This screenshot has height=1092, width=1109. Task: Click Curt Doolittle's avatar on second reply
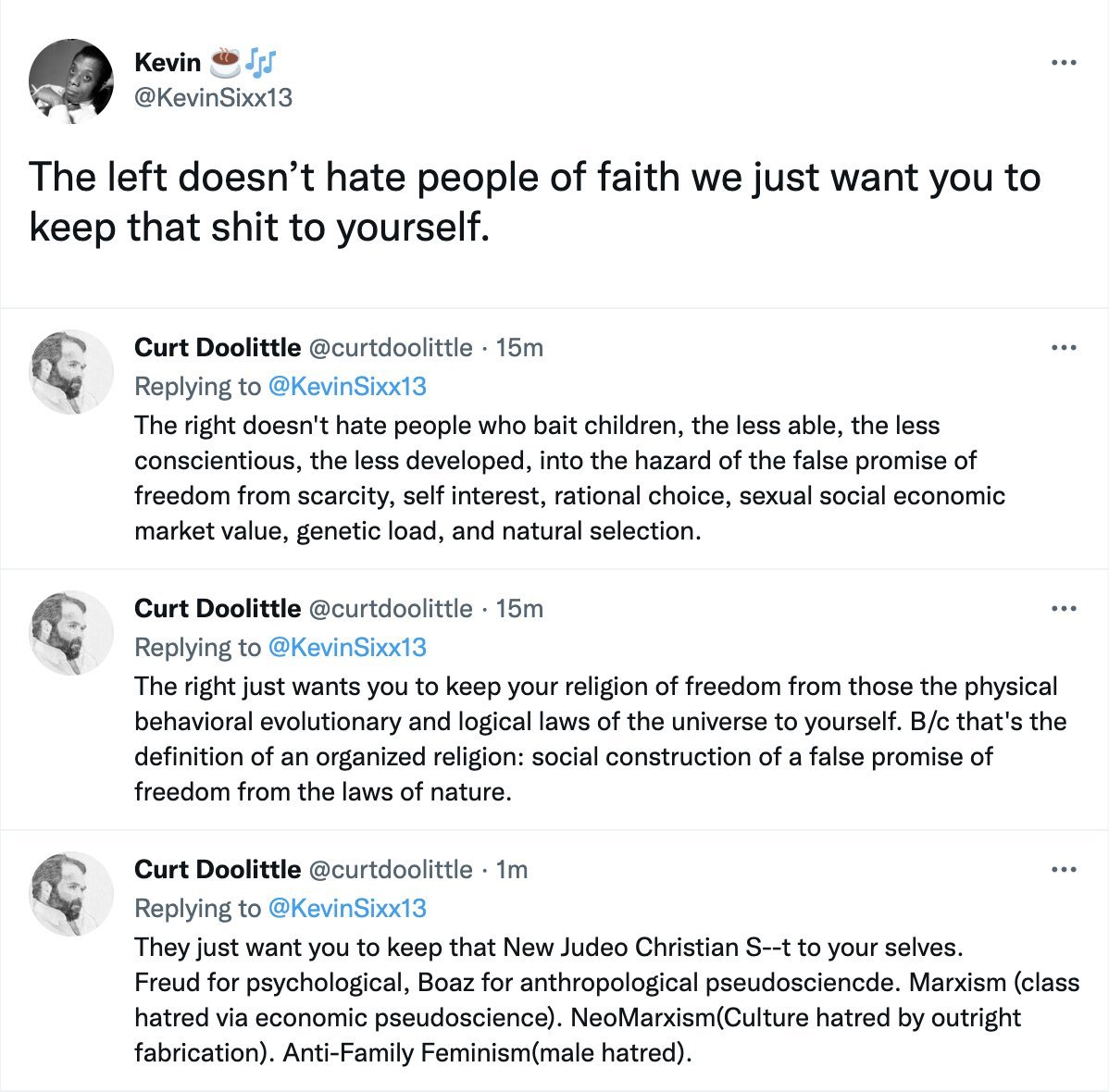[71, 632]
